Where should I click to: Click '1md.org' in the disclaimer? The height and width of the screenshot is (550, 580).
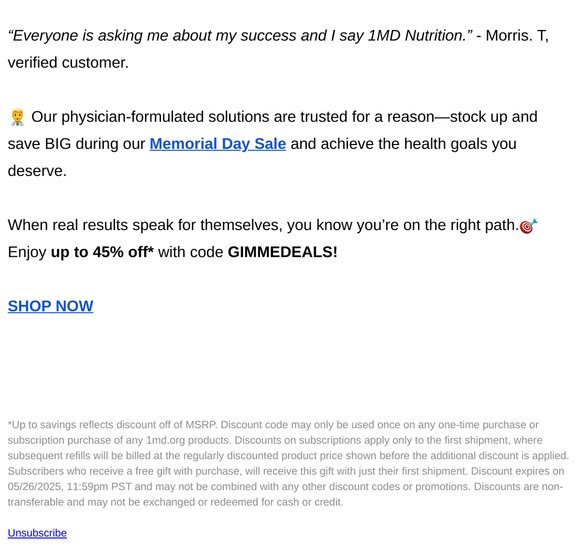tap(165, 440)
